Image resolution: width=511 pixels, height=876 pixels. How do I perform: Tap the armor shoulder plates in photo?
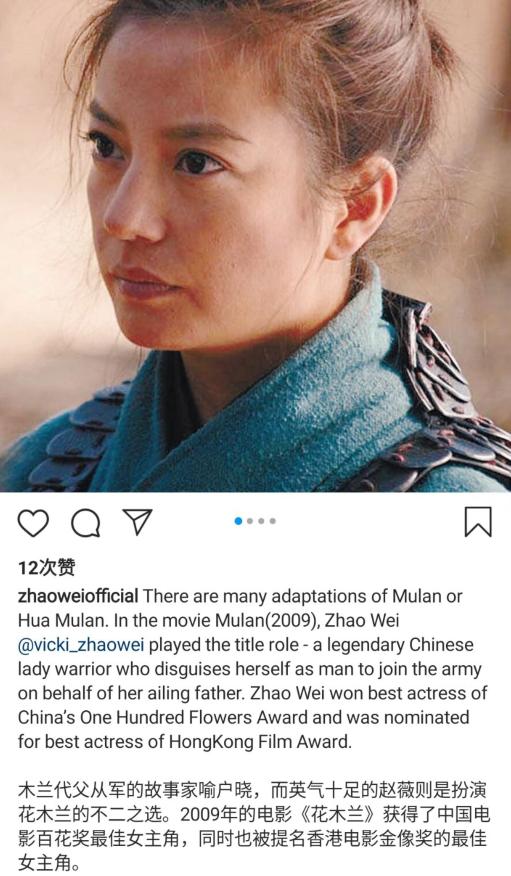[441, 391]
